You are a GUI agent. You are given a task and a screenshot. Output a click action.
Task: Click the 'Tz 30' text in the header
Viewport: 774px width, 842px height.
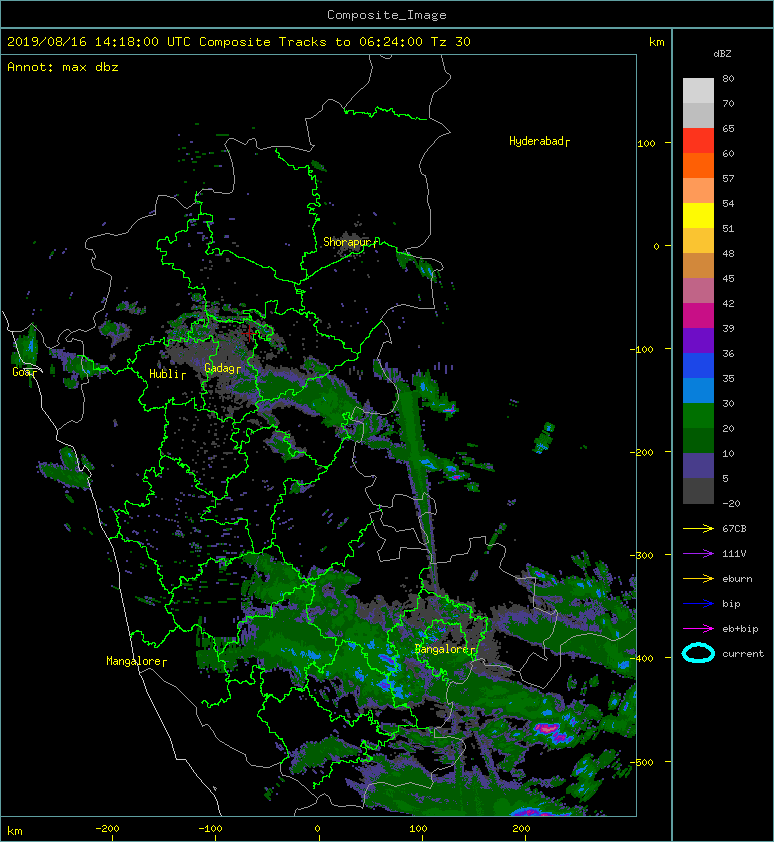(x=451, y=42)
